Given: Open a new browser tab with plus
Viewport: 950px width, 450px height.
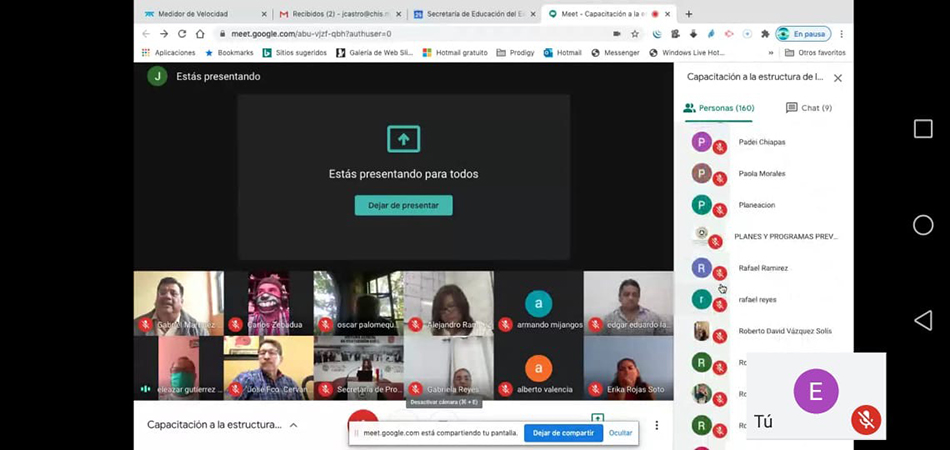Looking at the screenshot, I should click(x=688, y=14).
